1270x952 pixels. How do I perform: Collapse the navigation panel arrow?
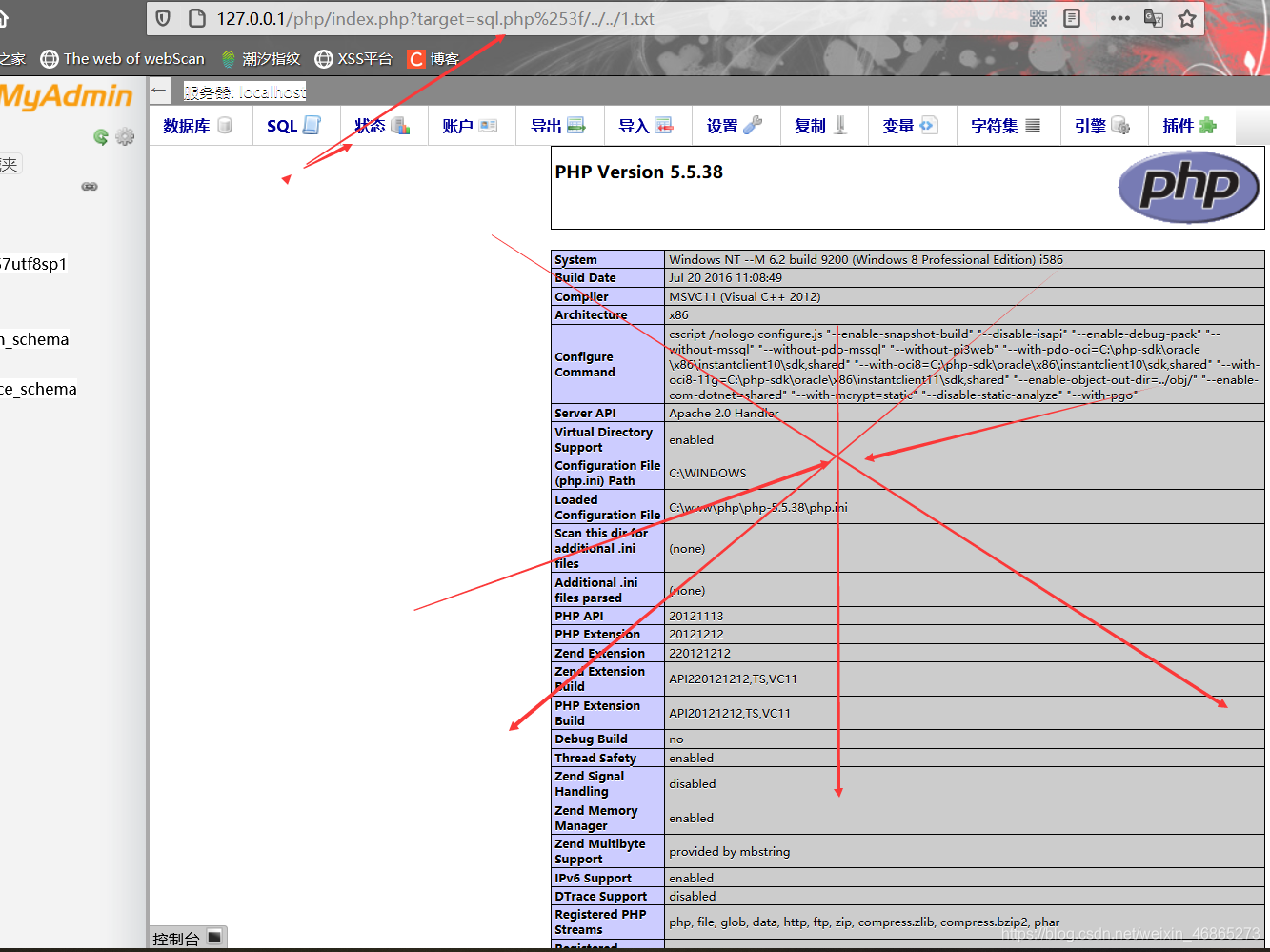click(159, 91)
